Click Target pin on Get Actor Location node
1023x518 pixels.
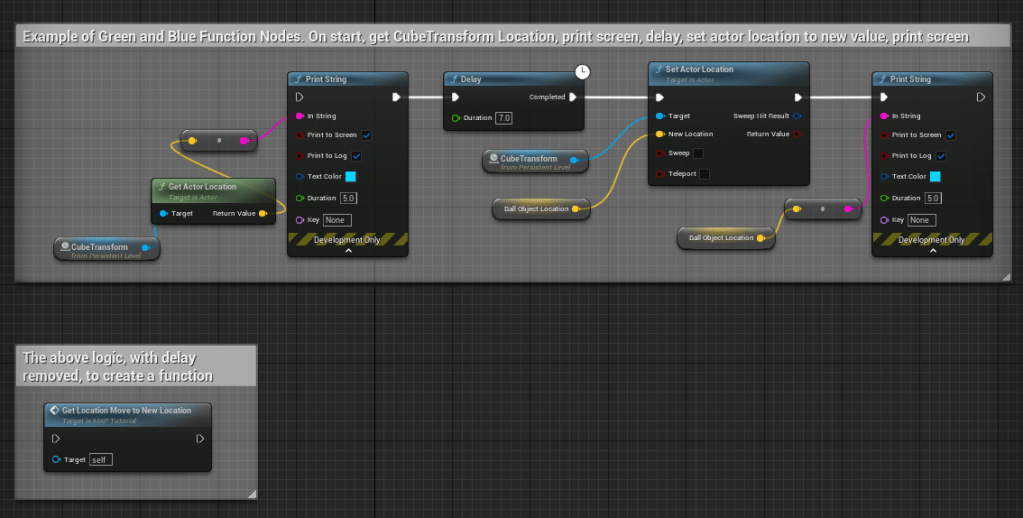pos(163,213)
